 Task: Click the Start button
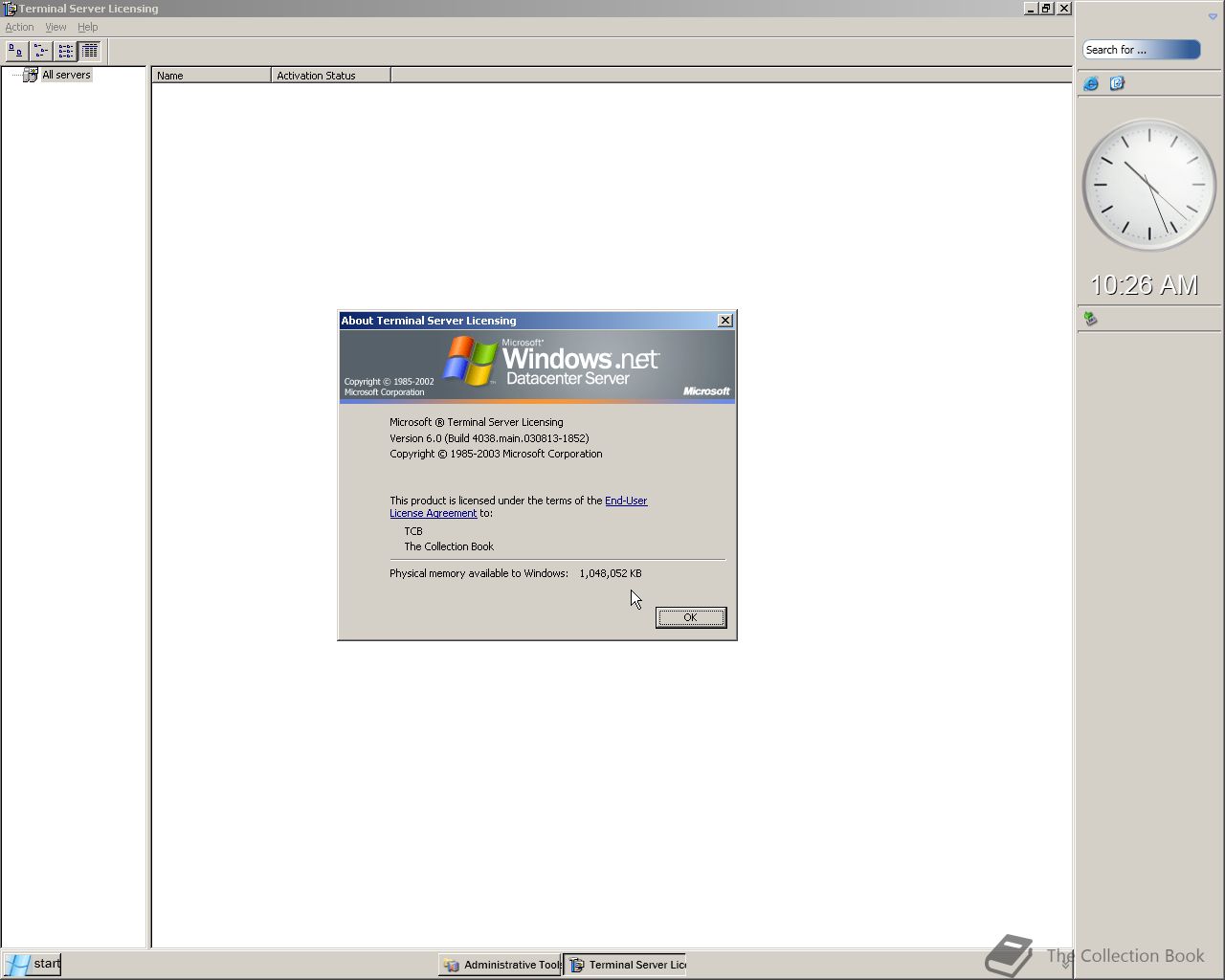pyautogui.click(x=33, y=964)
